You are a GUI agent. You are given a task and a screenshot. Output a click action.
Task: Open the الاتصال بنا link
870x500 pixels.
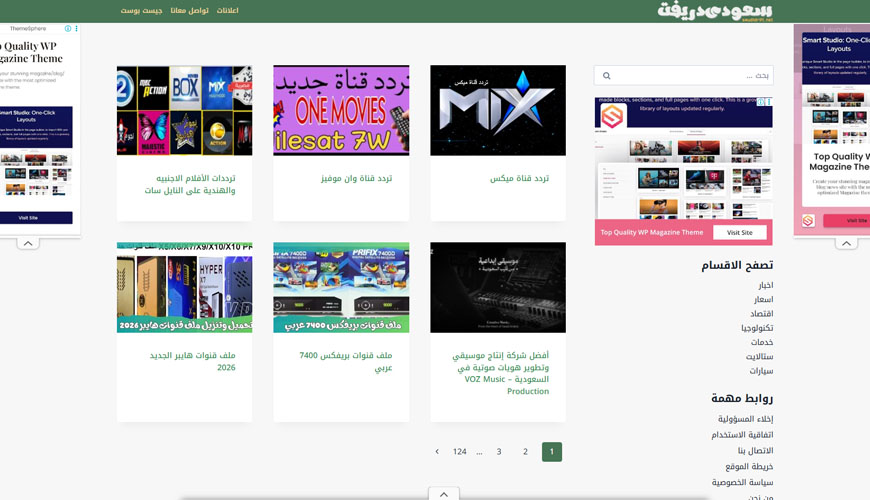(755, 451)
